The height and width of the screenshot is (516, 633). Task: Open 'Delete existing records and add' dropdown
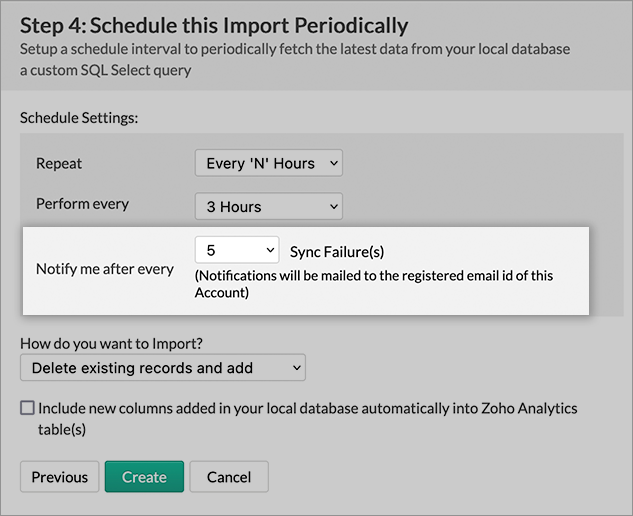coord(162,368)
